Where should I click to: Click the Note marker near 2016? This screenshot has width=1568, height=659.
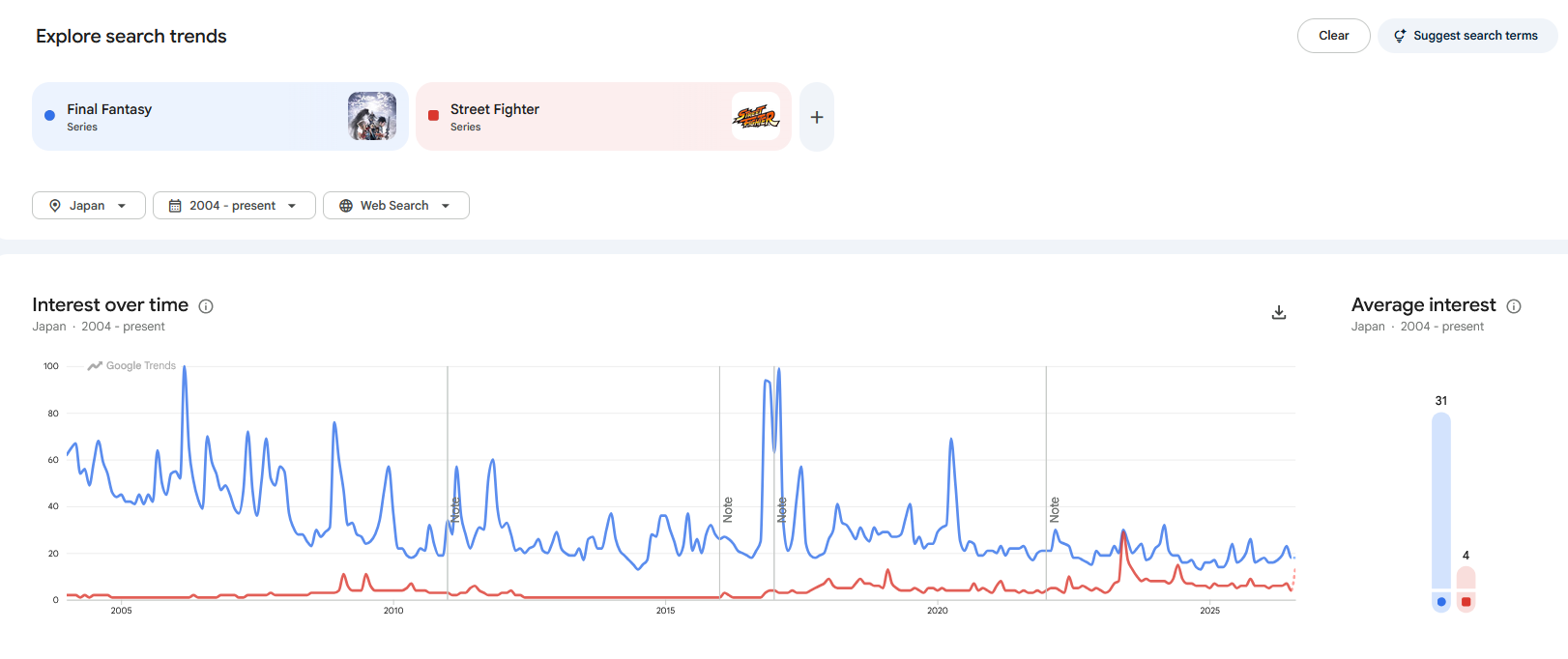click(728, 509)
